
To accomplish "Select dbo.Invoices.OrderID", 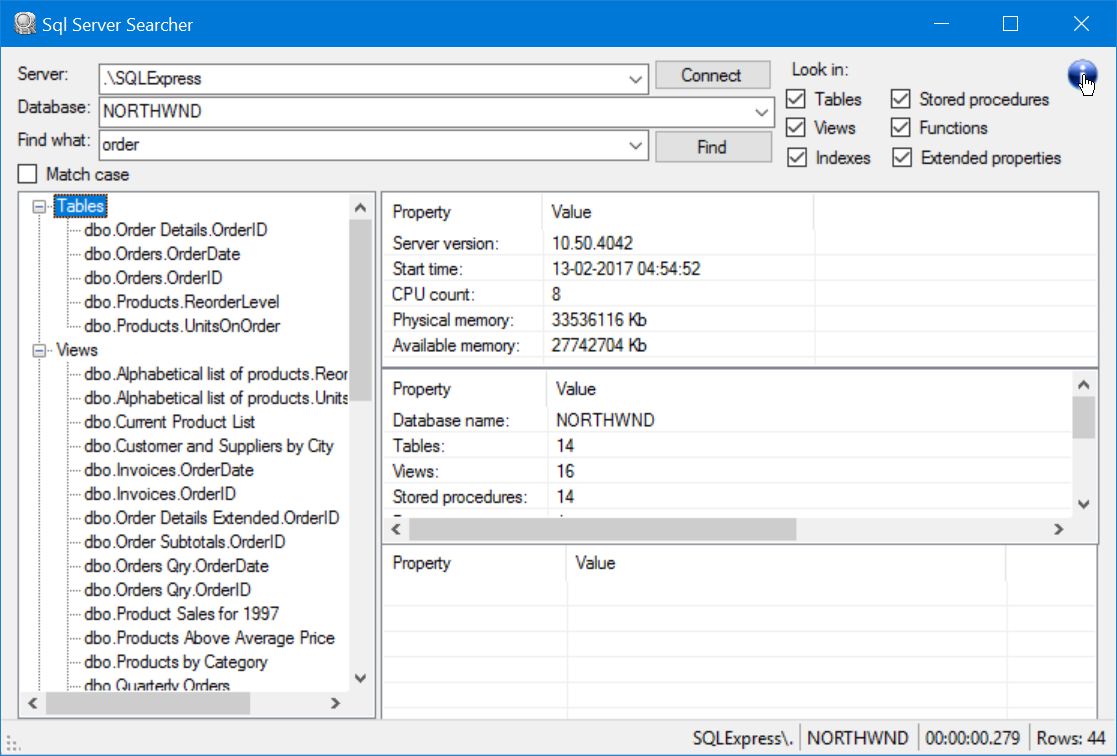I will 160,494.
